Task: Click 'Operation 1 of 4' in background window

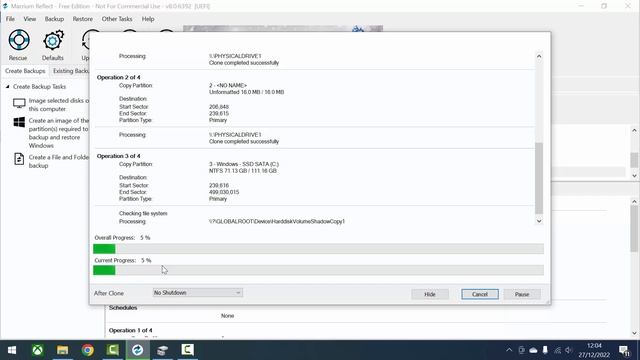Action: 131,330
